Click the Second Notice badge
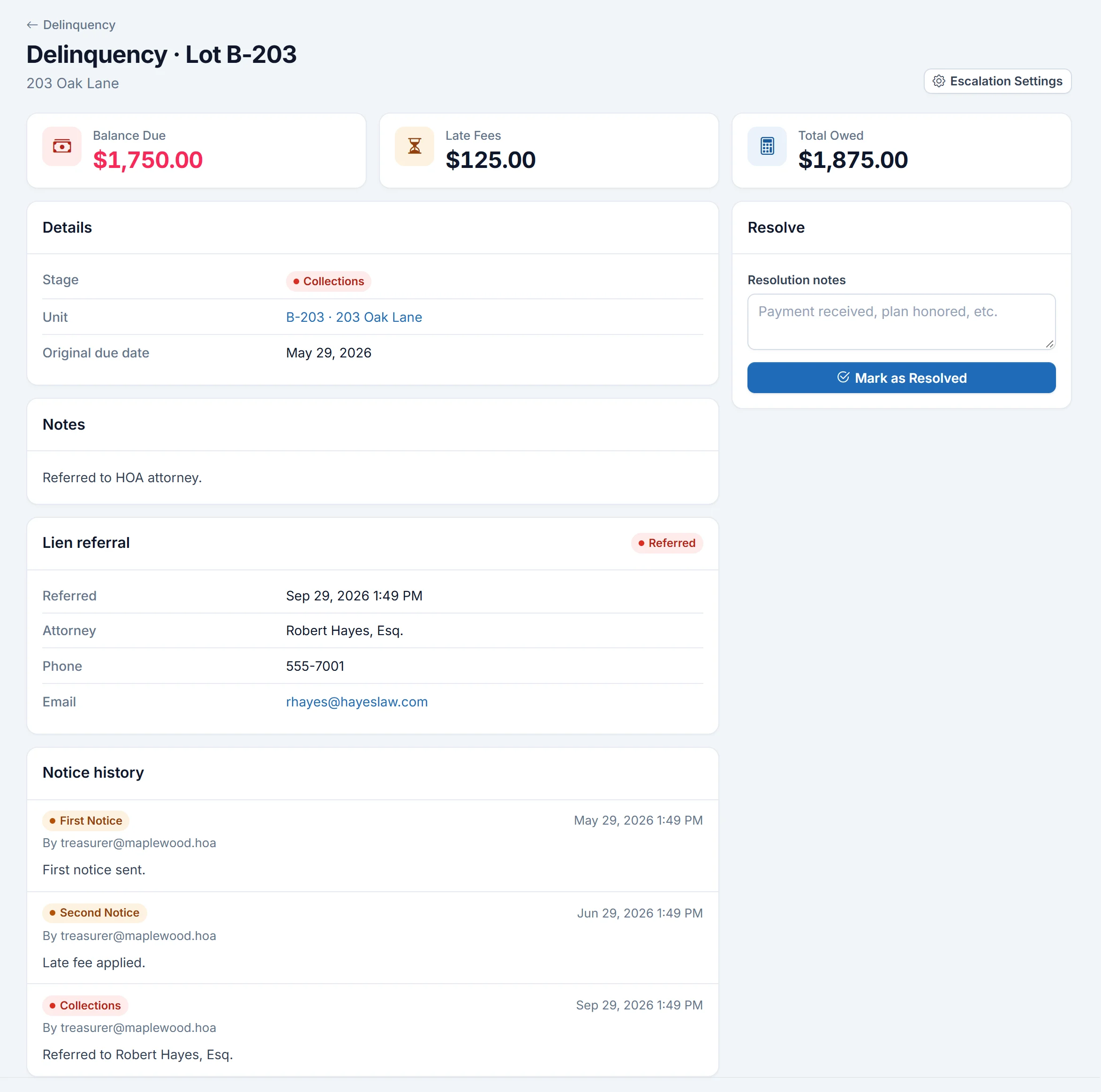The image size is (1101, 1092). (95, 912)
